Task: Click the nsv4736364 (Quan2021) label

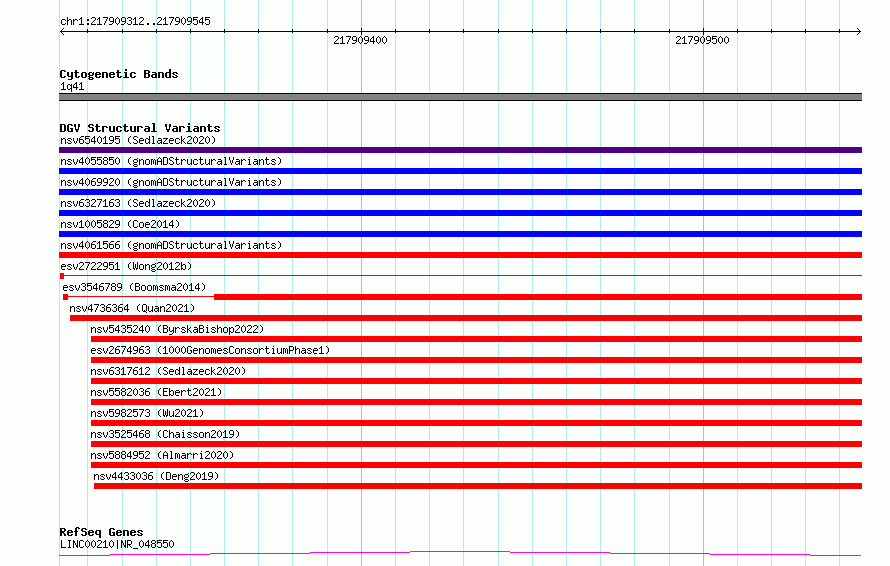Action: pyautogui.click(x=132, y=308)
